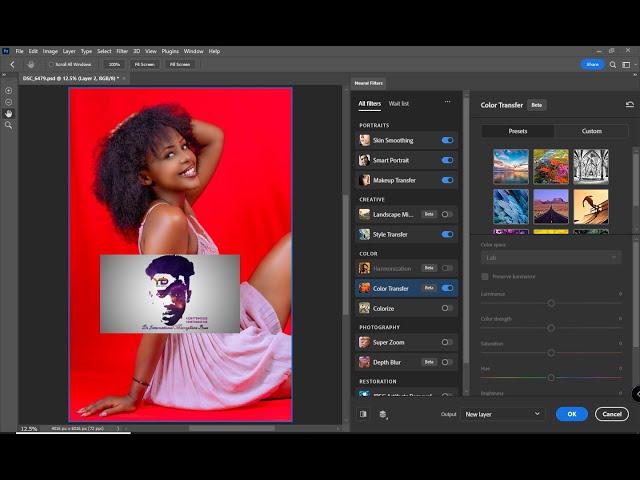This screenshot has width=640, height=480.
Task: Click the Super Zoom filter icon
Action: pyautogui.click(x=364, y=342)
